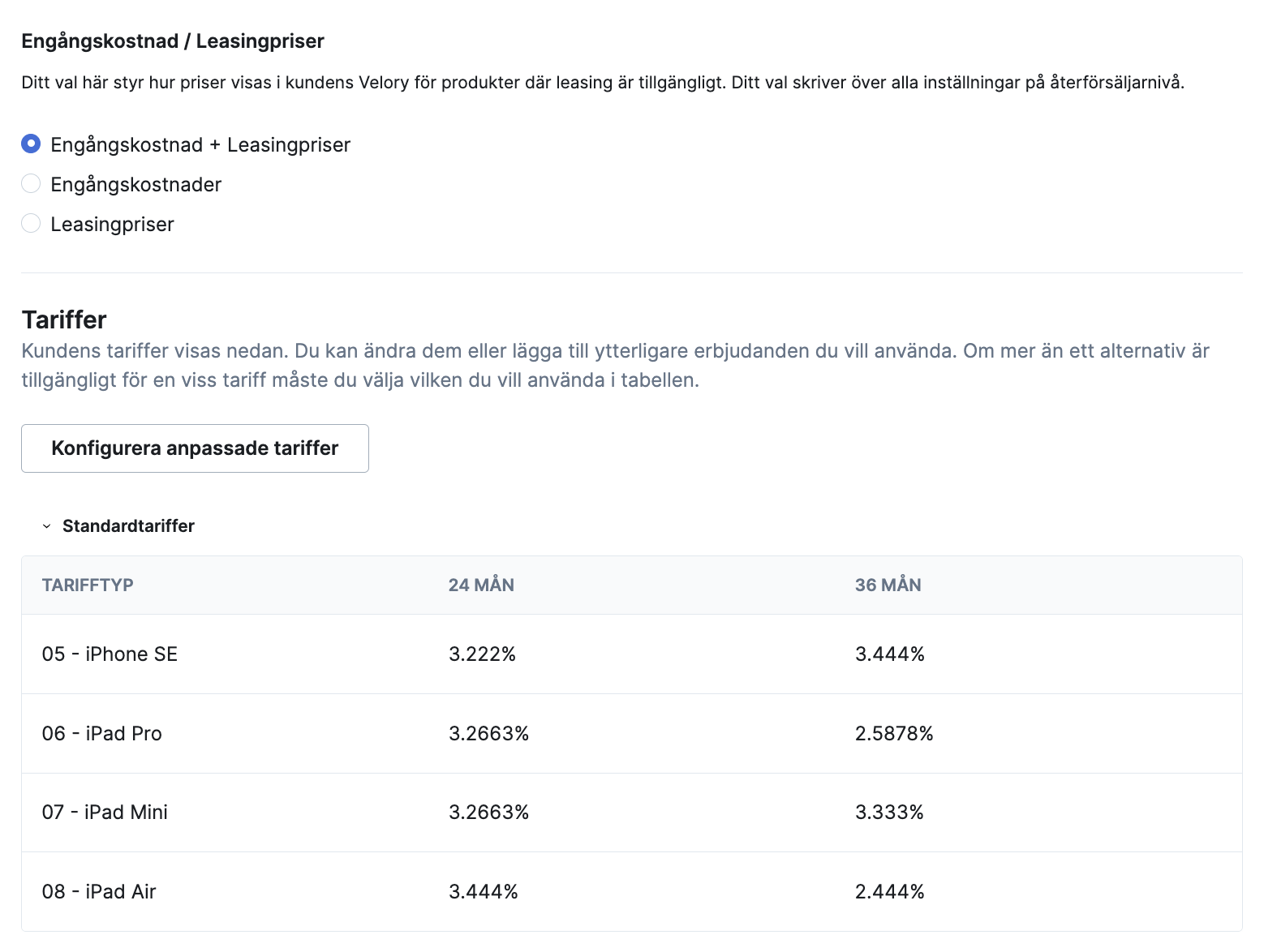Click the Standardtariffer section label
The image size is (1264, 952).
[128, 526]
